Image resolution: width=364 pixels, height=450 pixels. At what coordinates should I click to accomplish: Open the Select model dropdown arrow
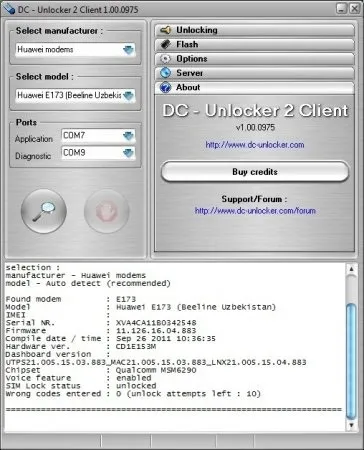coord(128,95)
